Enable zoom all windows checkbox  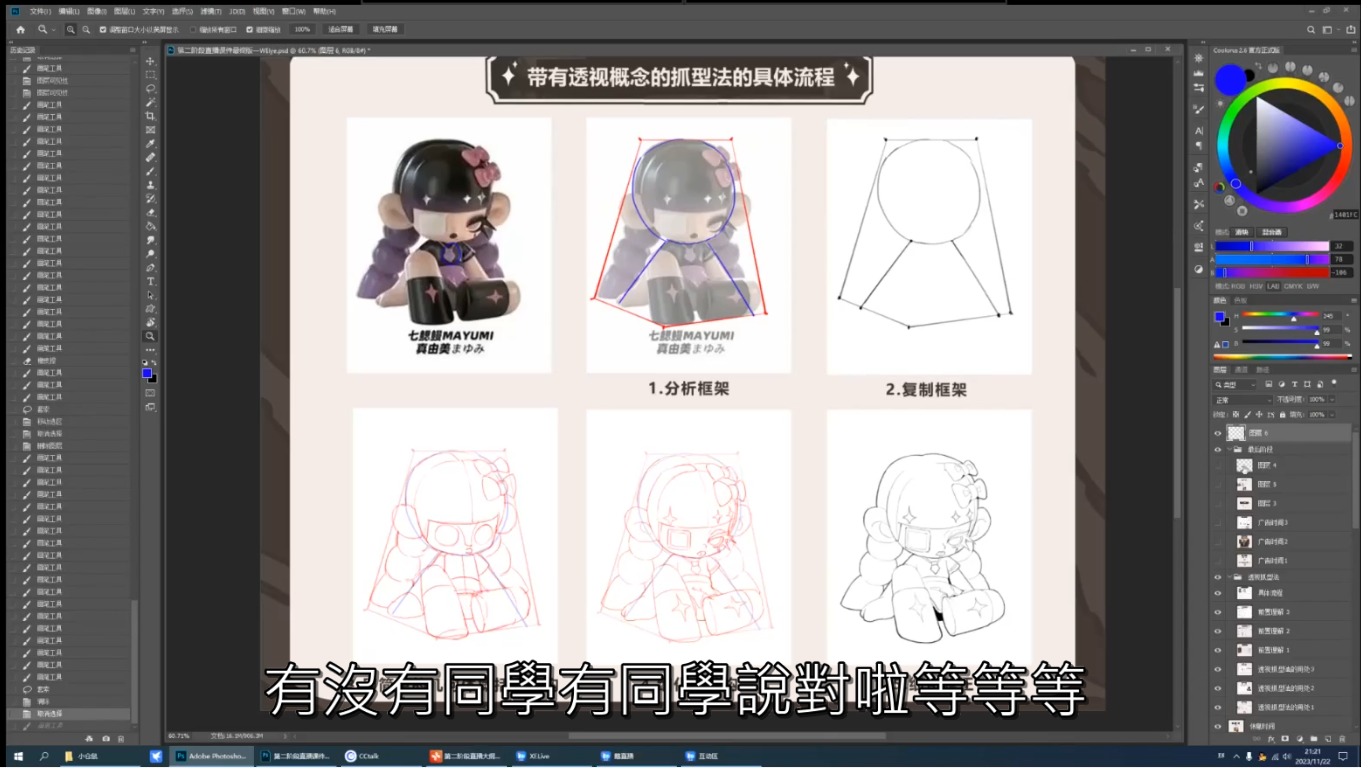click(193, 29)
